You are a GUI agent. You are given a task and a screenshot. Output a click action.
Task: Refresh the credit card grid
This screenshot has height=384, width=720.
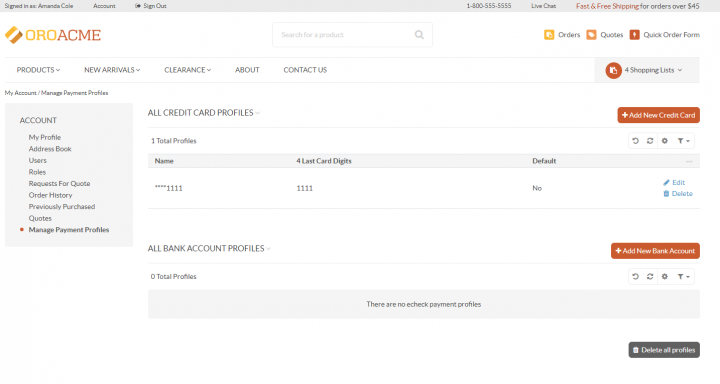(x=650, y=141)
